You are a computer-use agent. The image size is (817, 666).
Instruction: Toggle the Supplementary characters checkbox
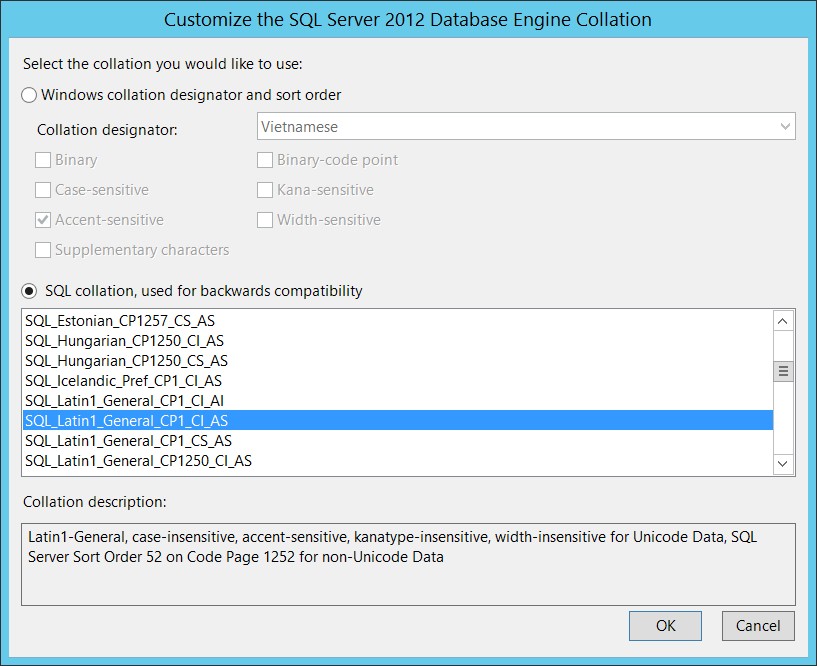[43, 250]
